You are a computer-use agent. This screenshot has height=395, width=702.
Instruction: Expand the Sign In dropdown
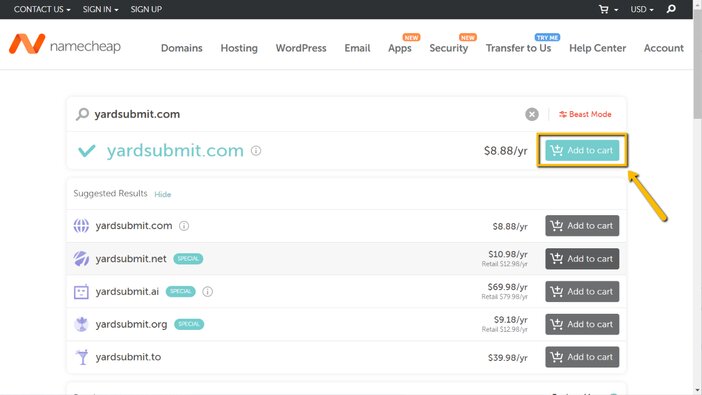click(x=100, y=9)
